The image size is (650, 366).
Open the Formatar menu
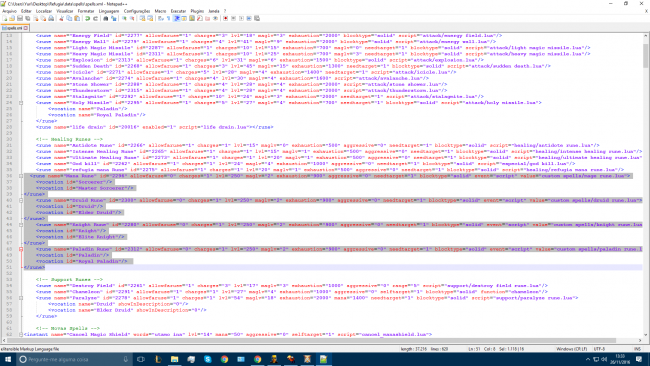click(86, 11)
